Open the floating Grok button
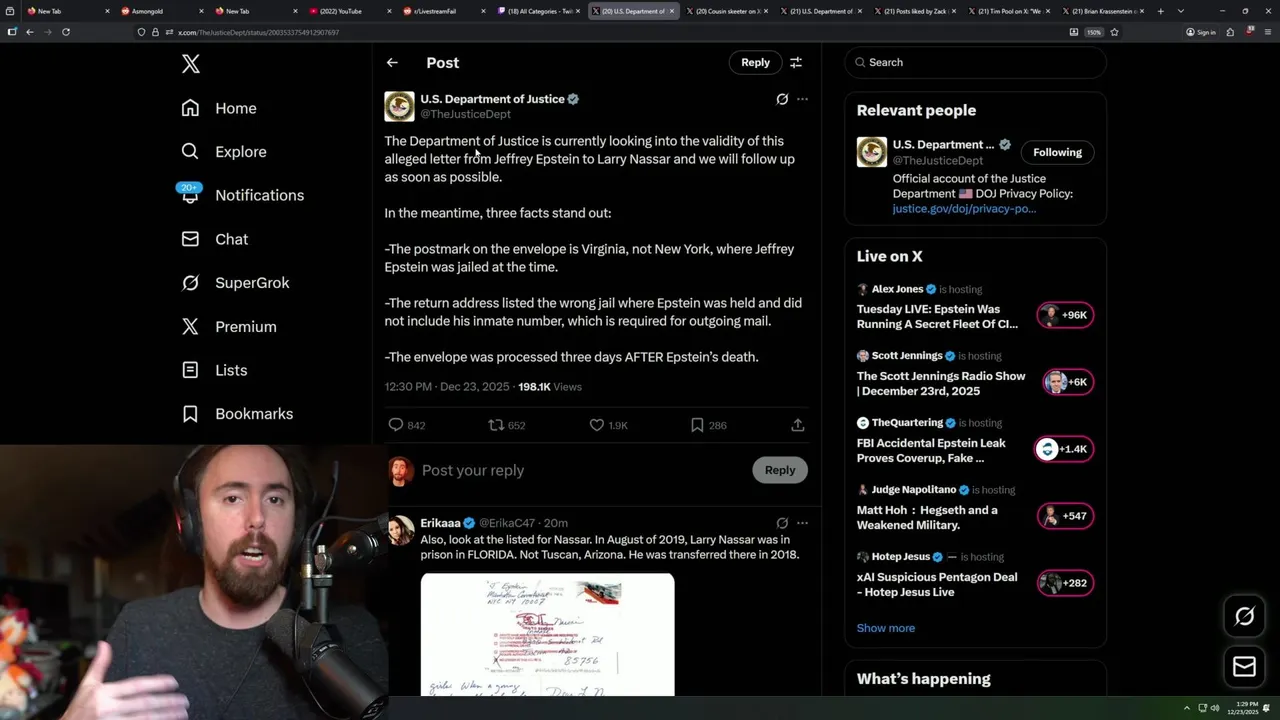The width and height of the screenshot is (1280, 720). [1244, 616]
